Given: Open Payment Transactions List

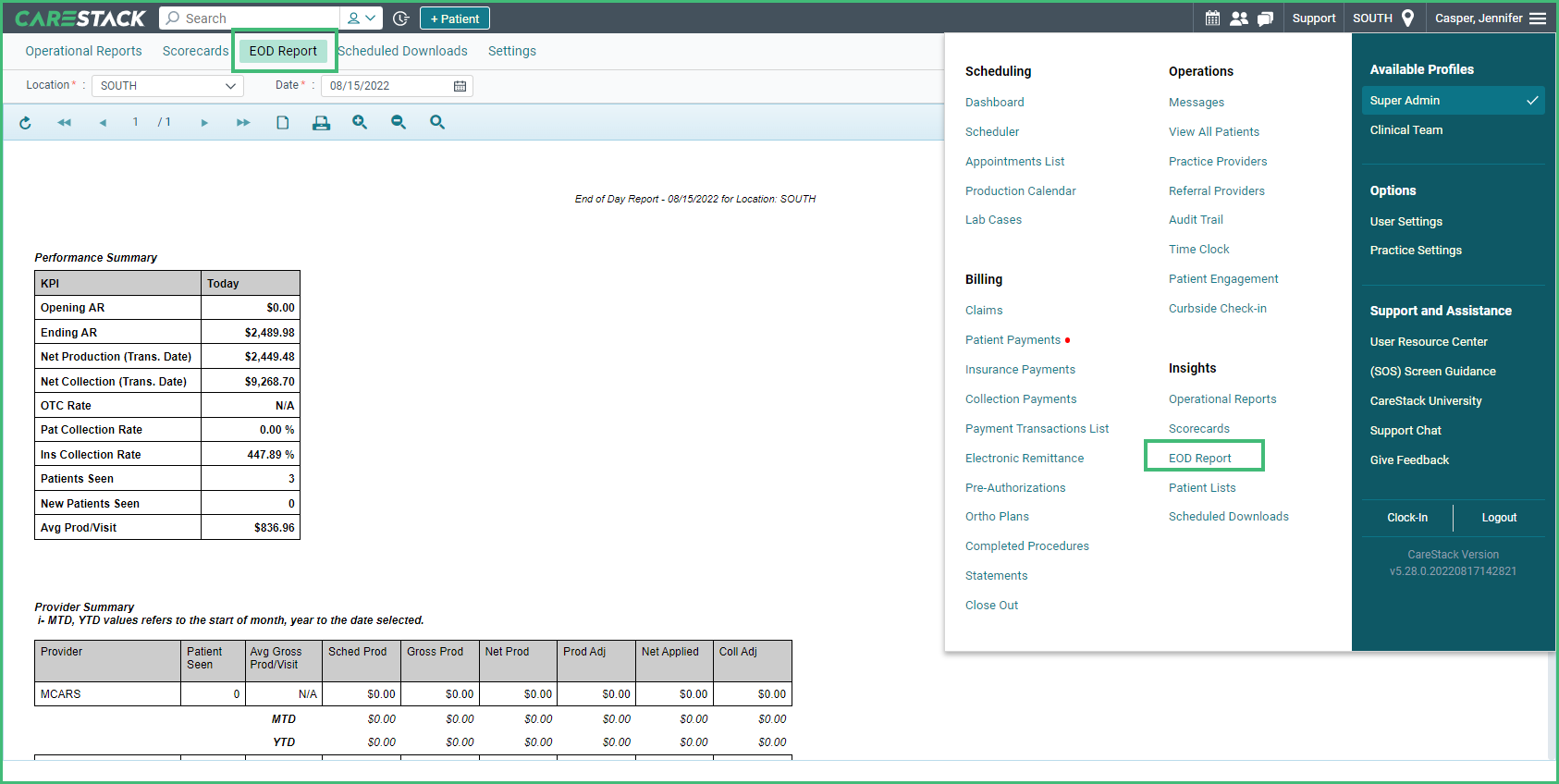Looking at the screenshot, I should pyautogui.click(x=1037, y=429).
